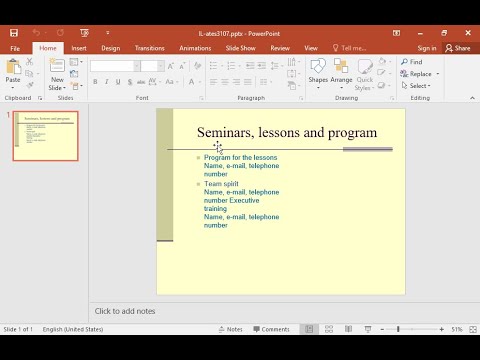Click the Find button
The image size is (480, 360).
pos(412,62)
